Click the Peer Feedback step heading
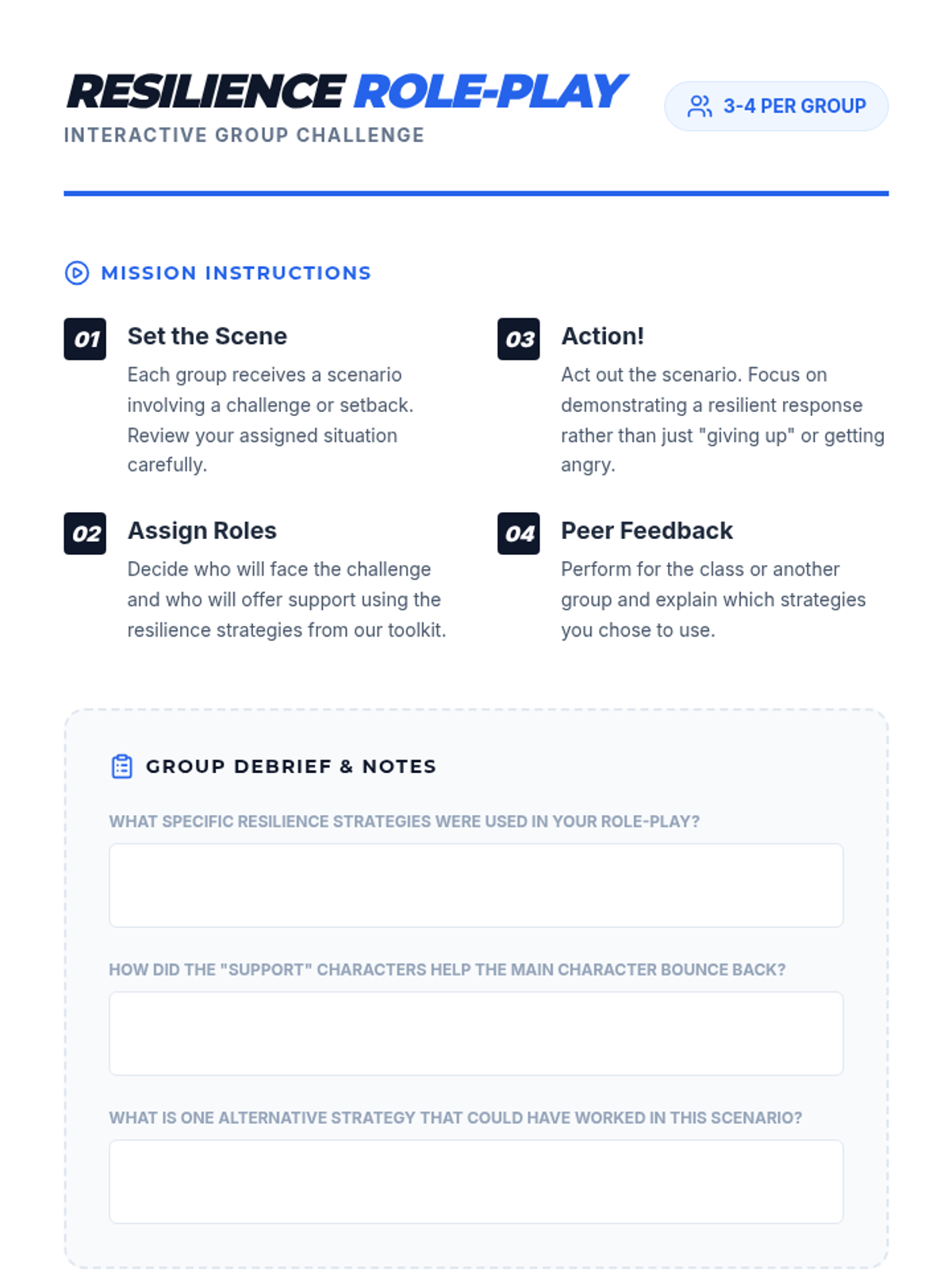The height and width of the screenshot is (1270, 952). pyautogui.click(x=647, y=531)
